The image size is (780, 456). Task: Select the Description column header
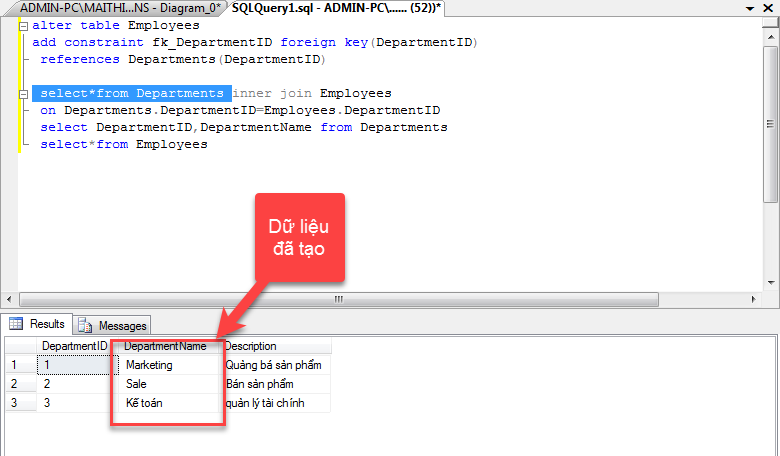250,346
